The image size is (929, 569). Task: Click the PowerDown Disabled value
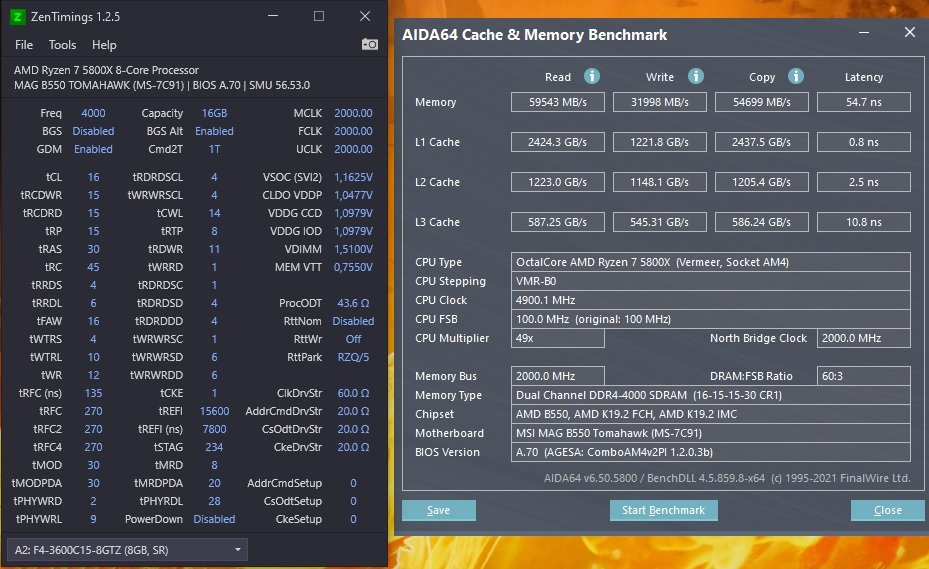(x=214, y=519)
